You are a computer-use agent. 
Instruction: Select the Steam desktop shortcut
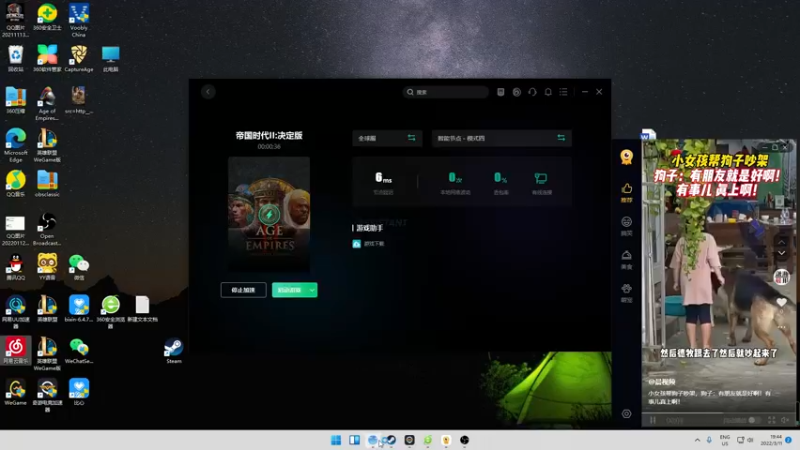[x=173, y=351]
